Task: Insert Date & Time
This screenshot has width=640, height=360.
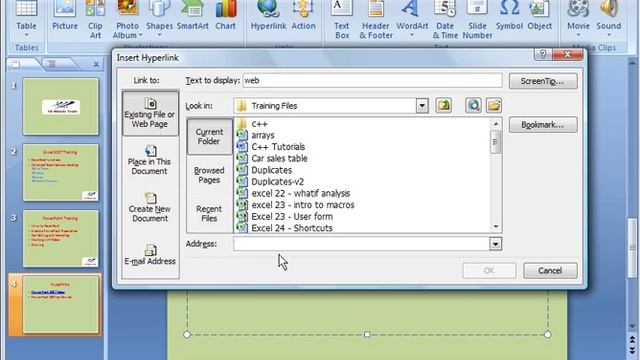Action: click(445, 20)
